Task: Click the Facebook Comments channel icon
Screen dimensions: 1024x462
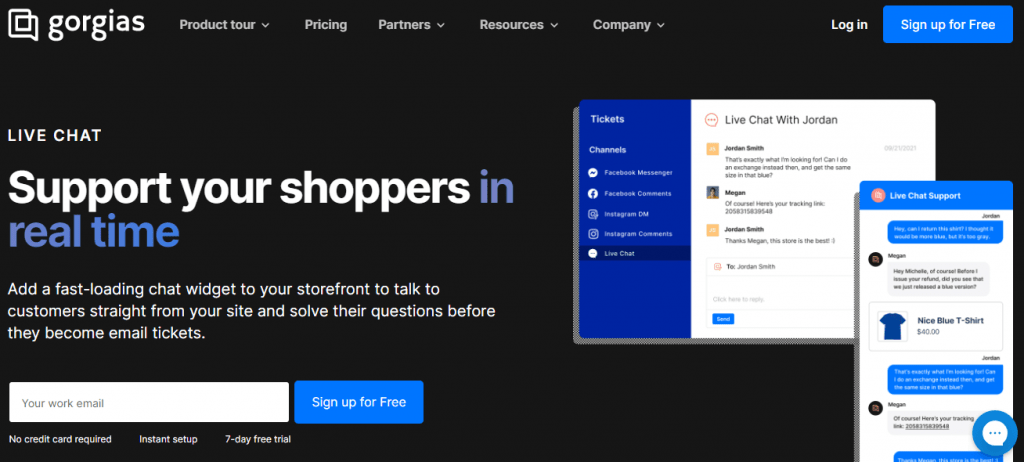Action: [593, 193]
